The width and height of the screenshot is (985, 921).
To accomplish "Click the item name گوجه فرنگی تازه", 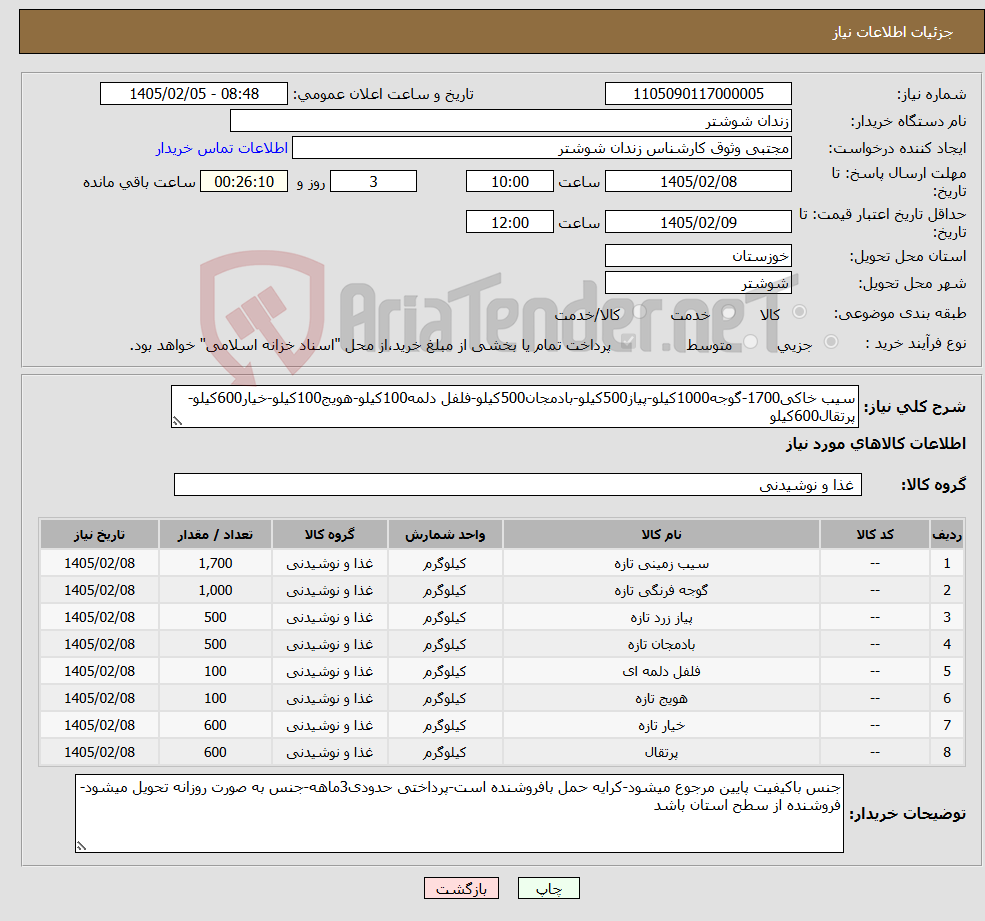I will pos(661,591).
